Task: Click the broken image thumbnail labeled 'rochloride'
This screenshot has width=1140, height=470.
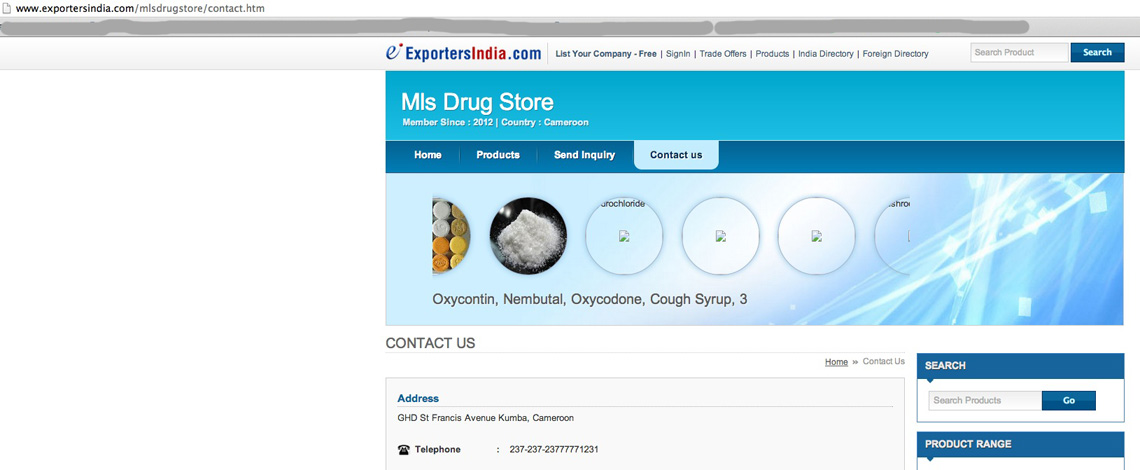Action: coord(624,236)
